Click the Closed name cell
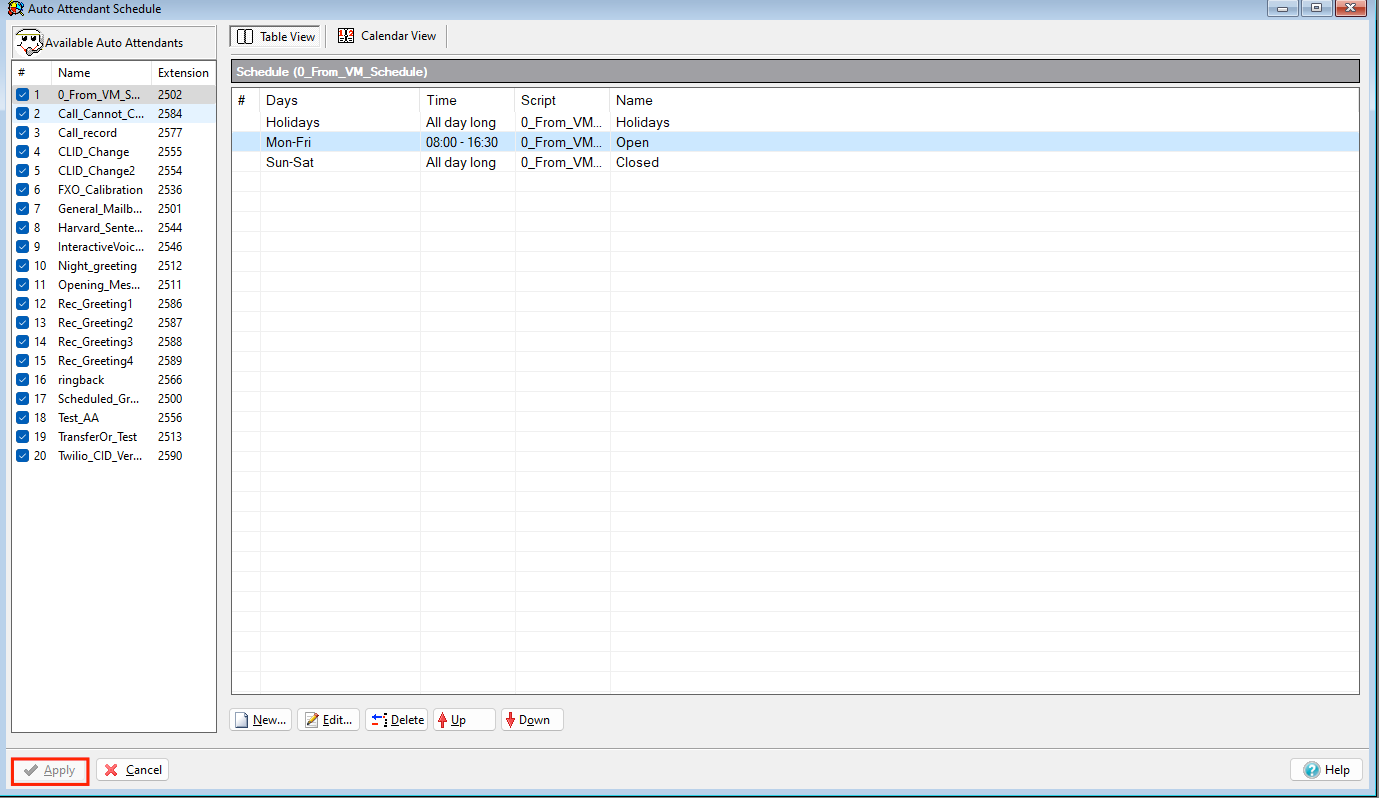 pos(637,162)
